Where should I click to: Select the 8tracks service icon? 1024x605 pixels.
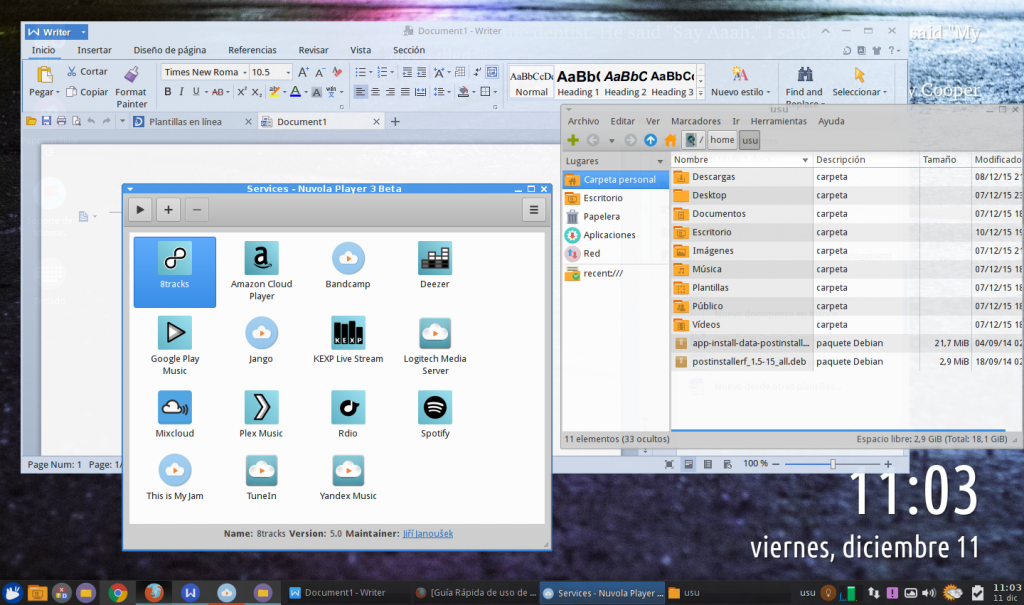pos(174,272)
